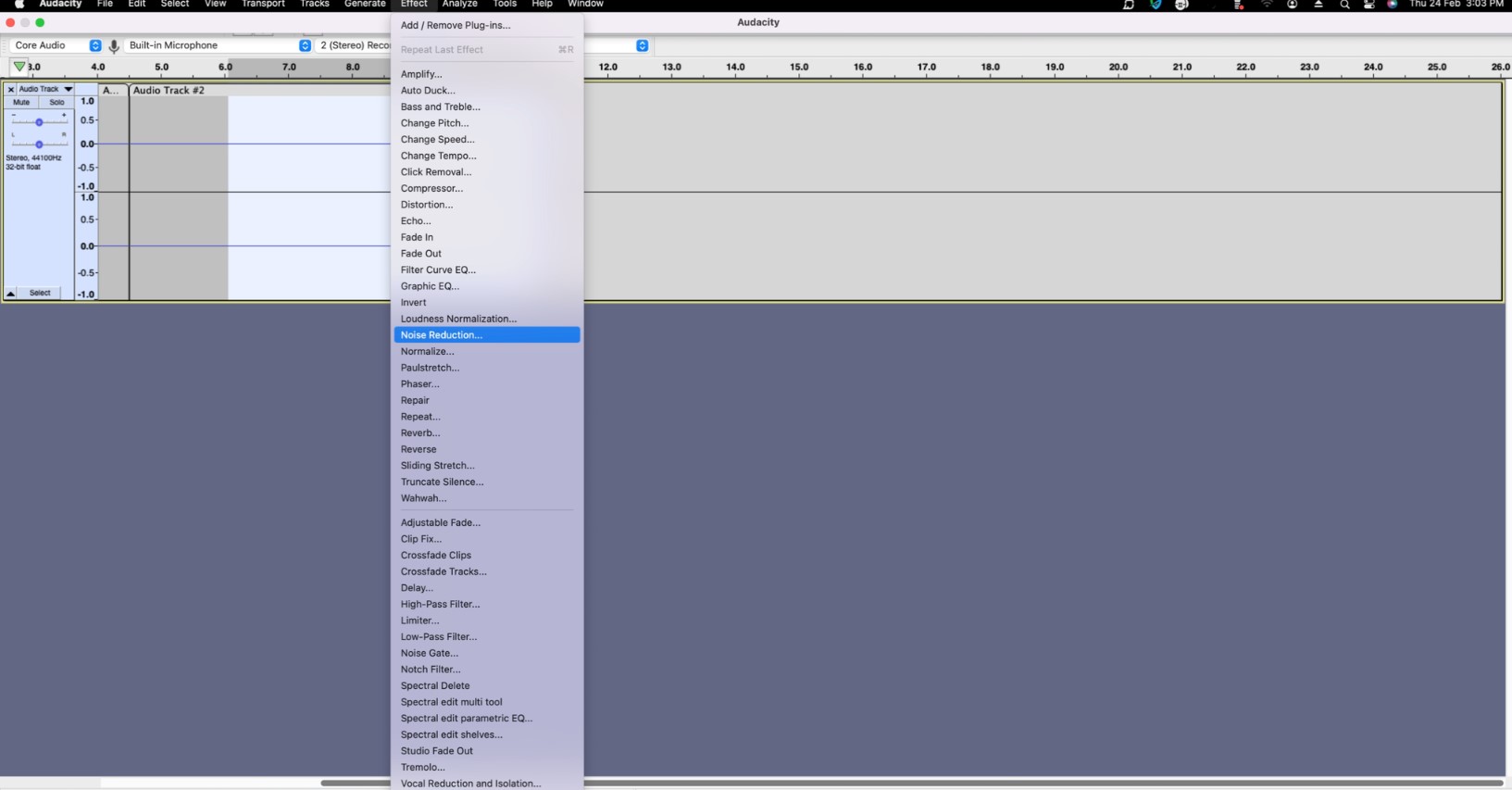Choose the Change Tempo effect
This screenshot has height=790, width=1512.
point(487,156)
